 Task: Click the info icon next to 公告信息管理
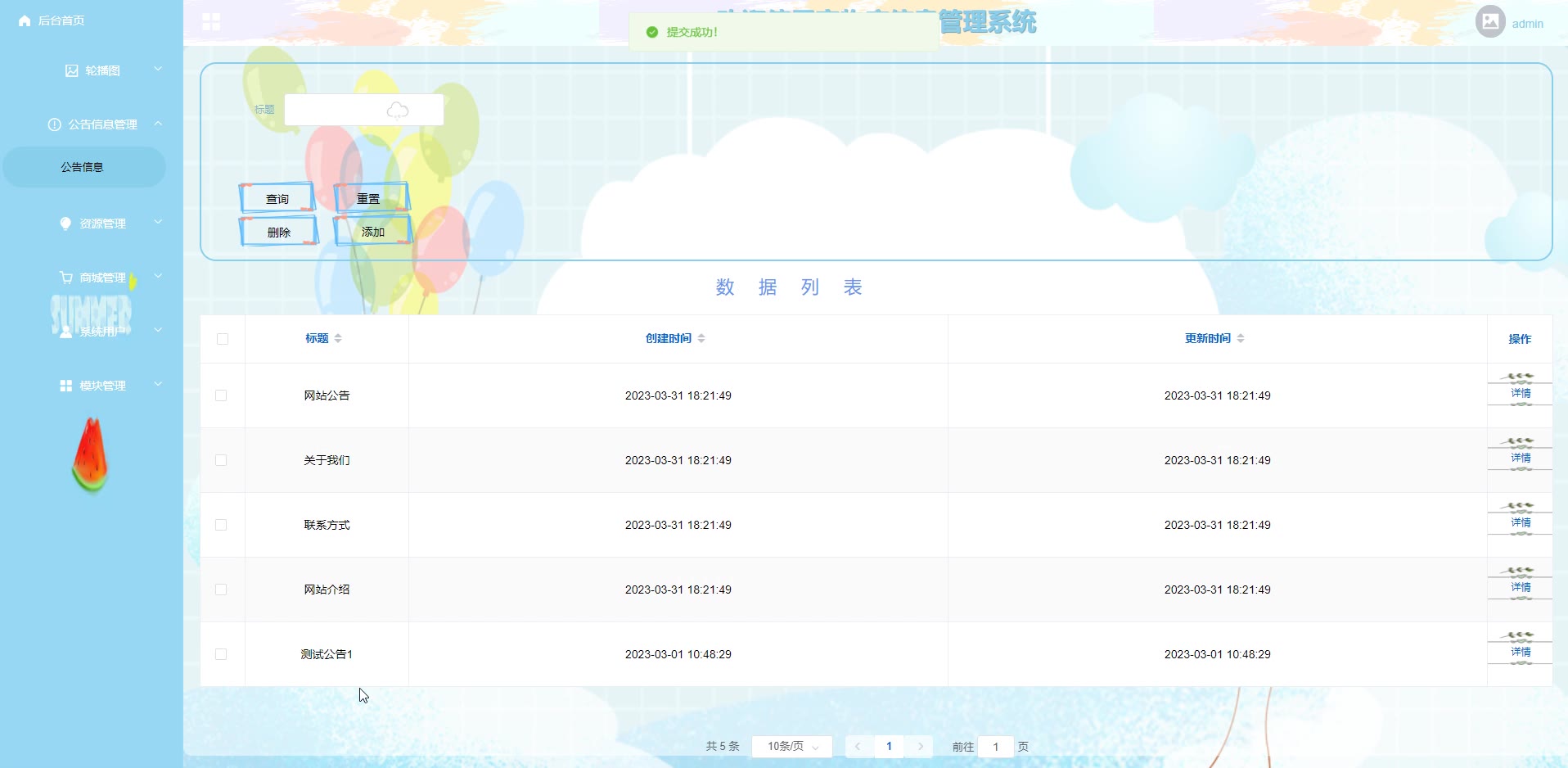point(55,124)
